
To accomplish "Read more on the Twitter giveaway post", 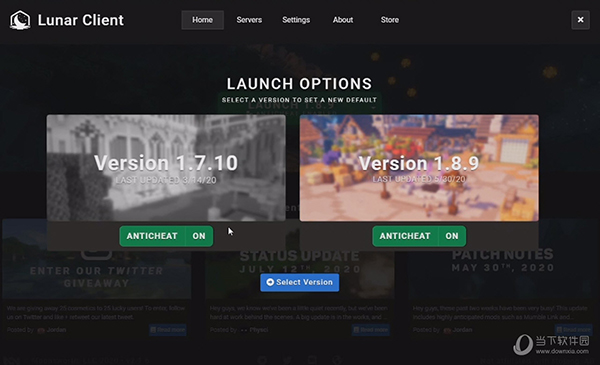I will 168,330.
